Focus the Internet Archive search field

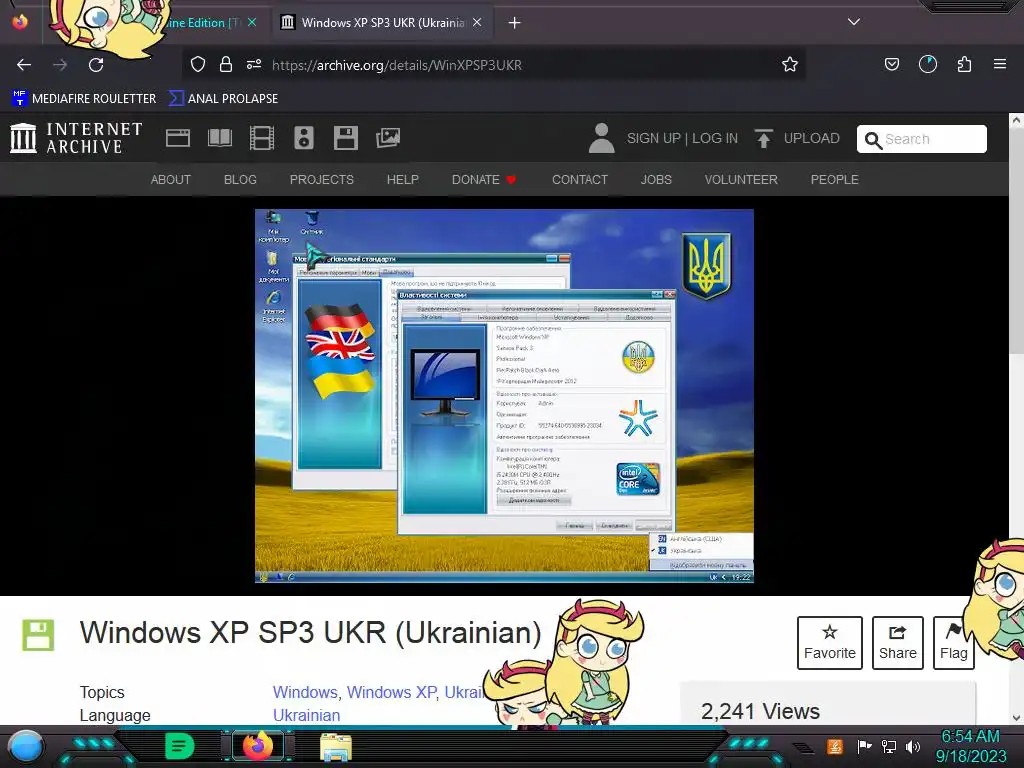tap(921, 138)
